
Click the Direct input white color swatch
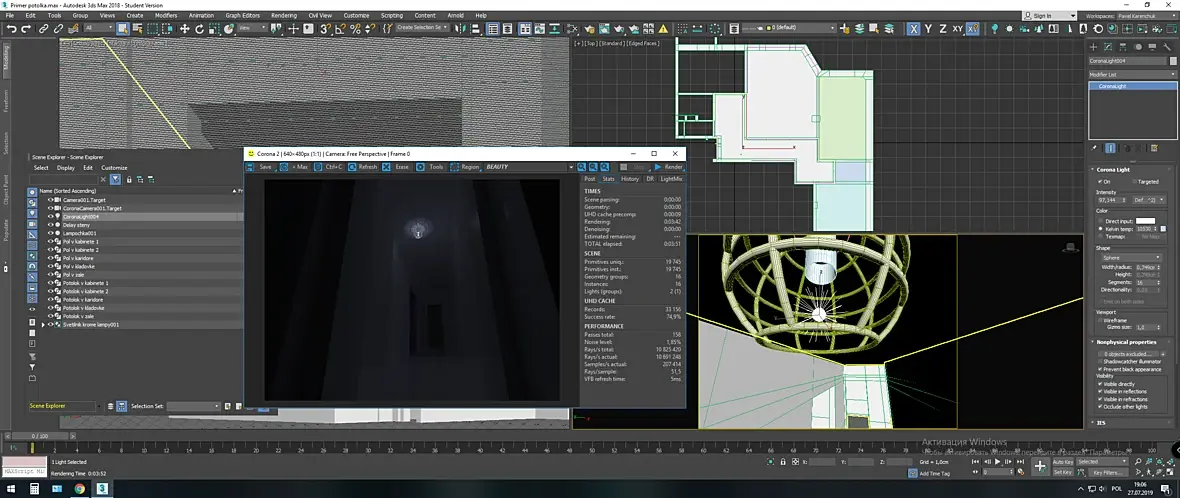1145,220
